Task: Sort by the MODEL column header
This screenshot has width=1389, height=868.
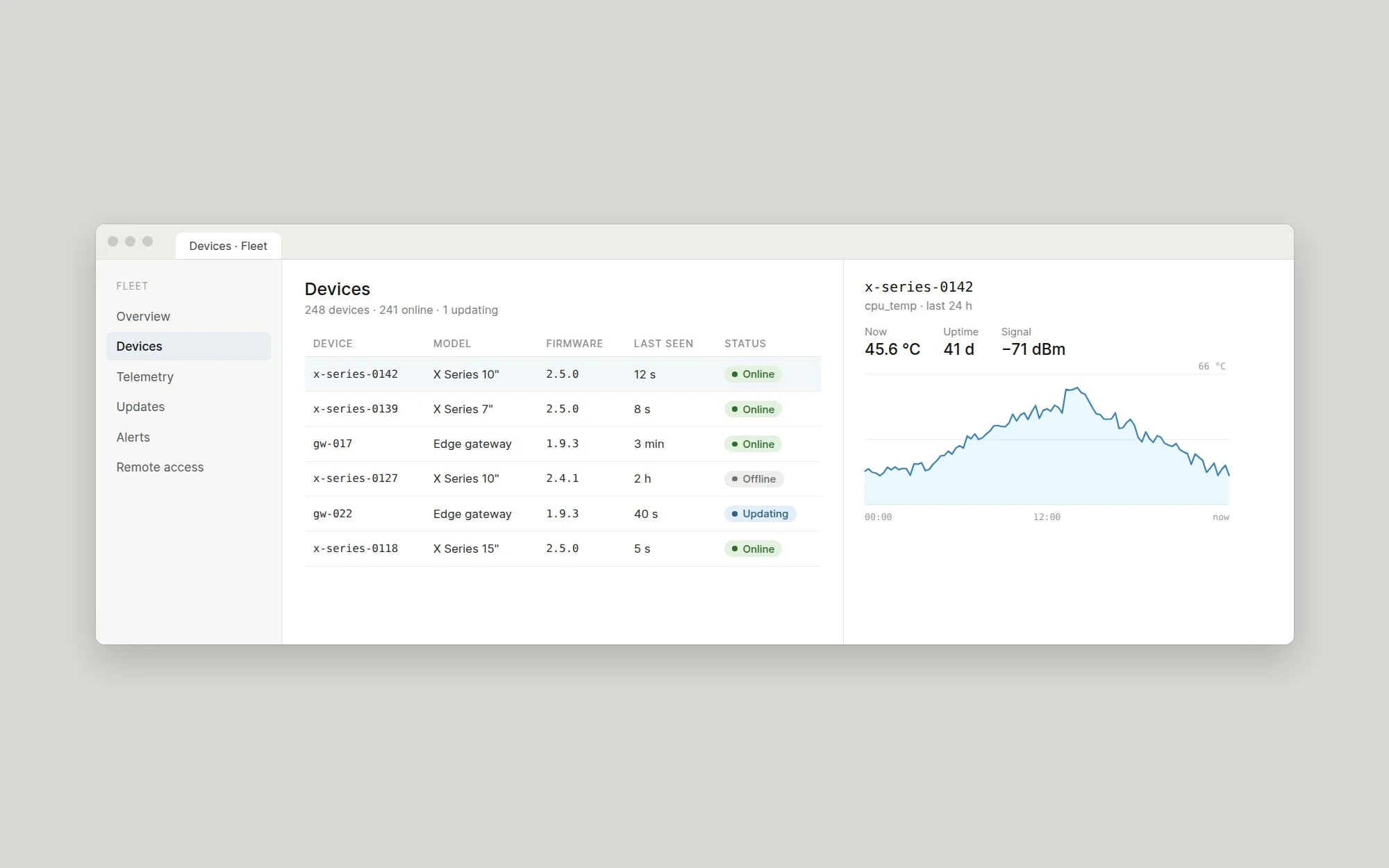Action: coord(452,344)
